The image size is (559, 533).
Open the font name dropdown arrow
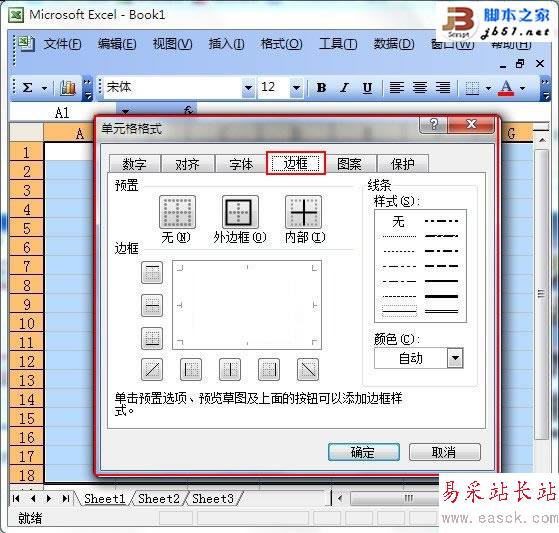[x=248, y=88]
